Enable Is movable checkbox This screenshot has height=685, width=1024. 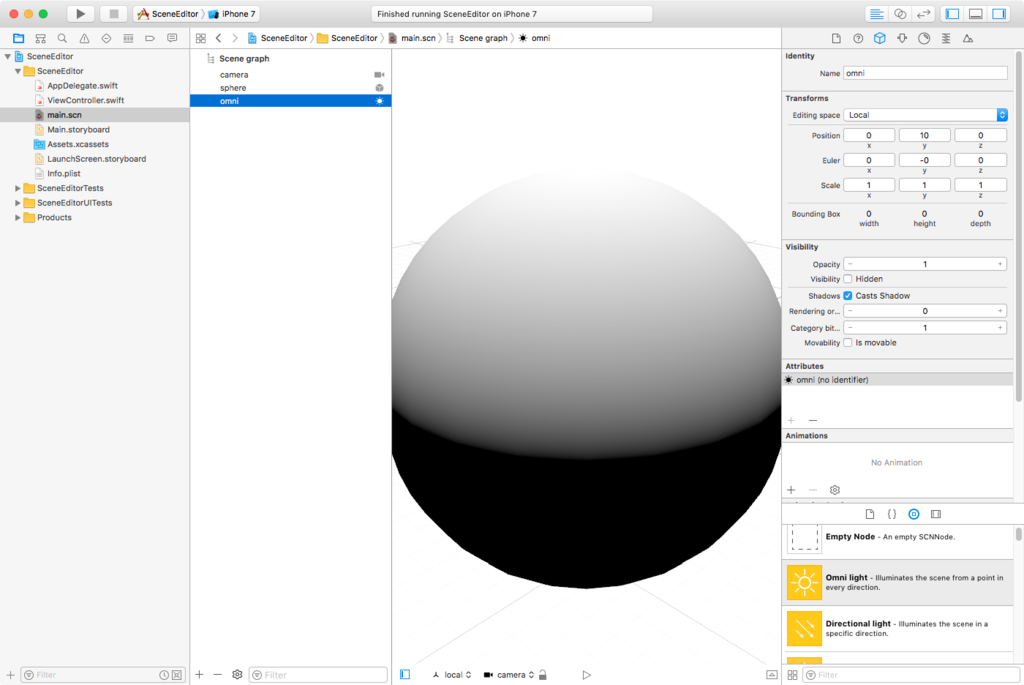coord(848,343)
